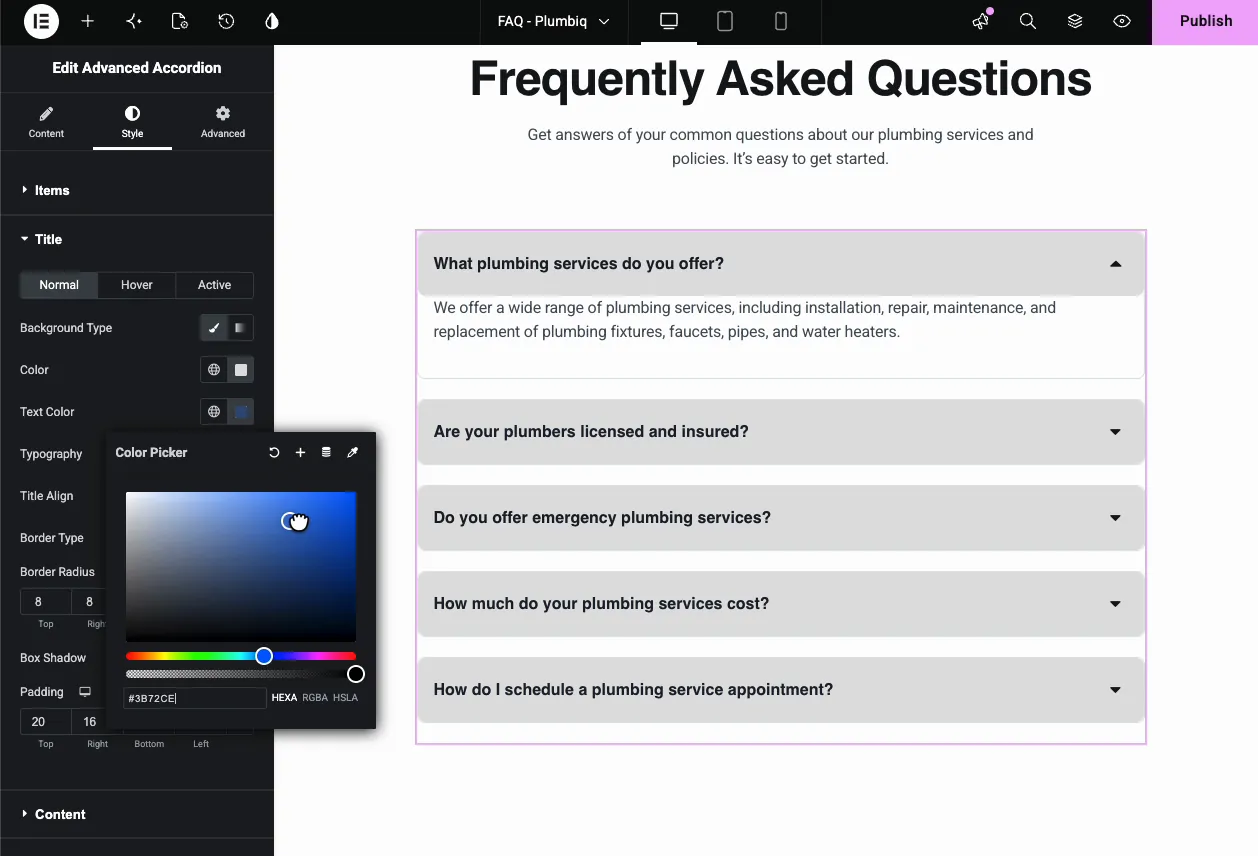
Task: Switch to desktop device preview
Action: tap(669, 21)
